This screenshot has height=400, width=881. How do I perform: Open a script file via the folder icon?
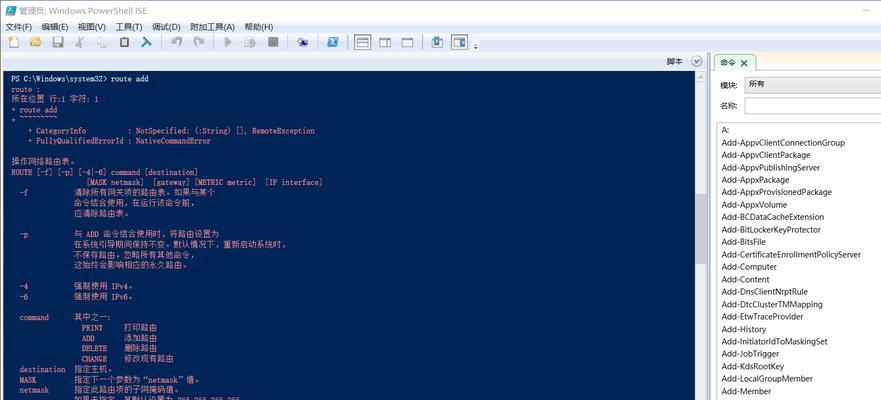click(35, 42)
